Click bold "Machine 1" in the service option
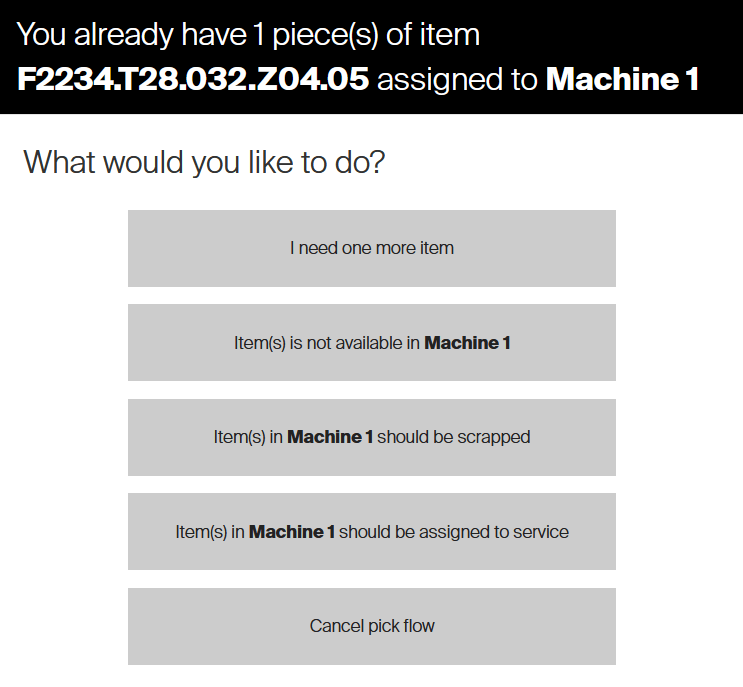This screenshot has width=743, height=687. 292,532
